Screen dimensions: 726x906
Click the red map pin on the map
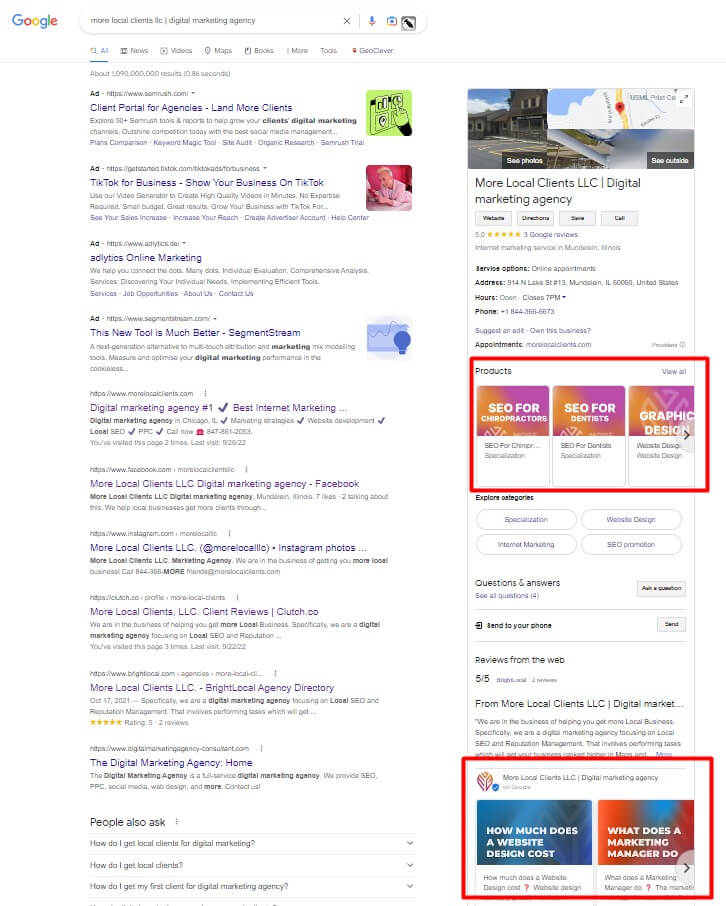(620, 107)
